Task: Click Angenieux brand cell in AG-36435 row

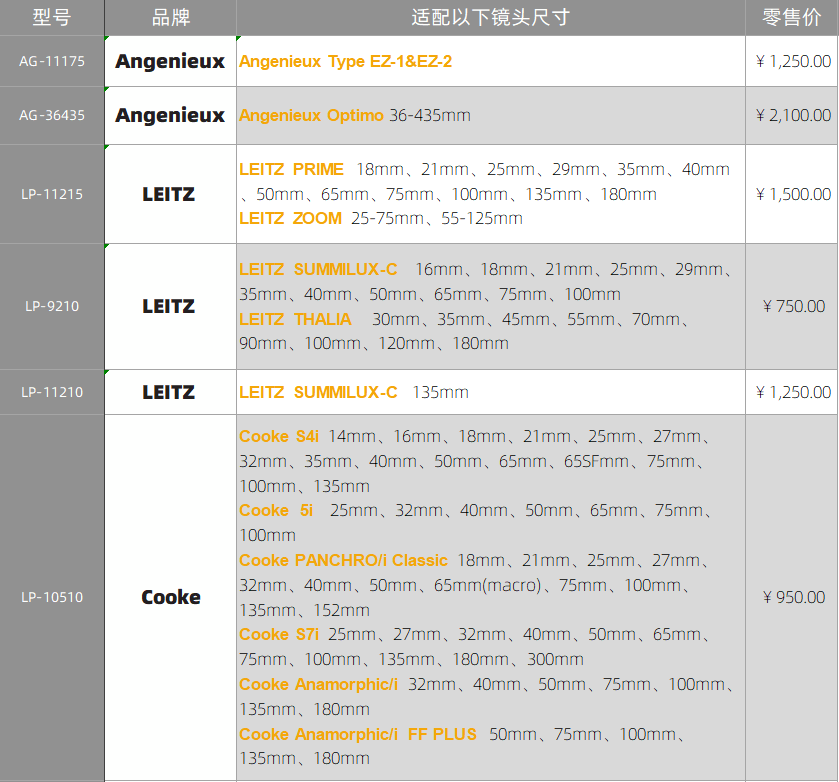Action: pyautogui.click(x=171, y=115)
